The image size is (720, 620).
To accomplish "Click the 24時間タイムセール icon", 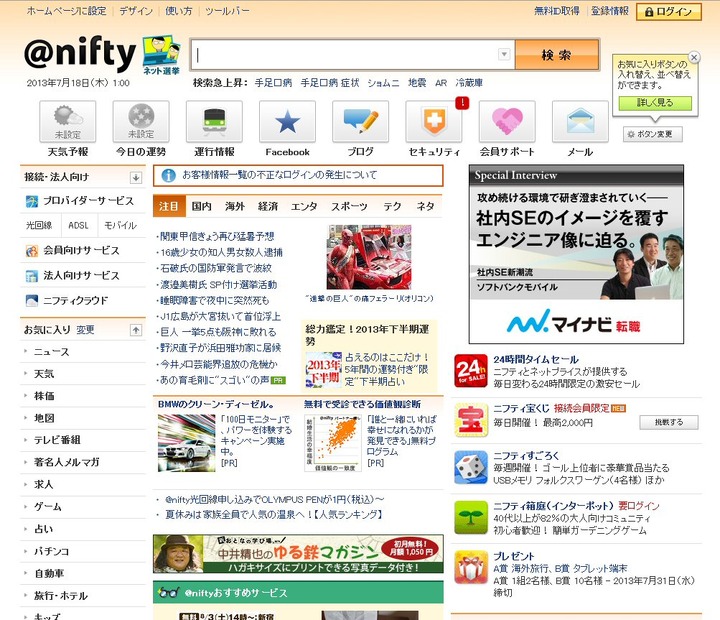I will pos(471,371).
